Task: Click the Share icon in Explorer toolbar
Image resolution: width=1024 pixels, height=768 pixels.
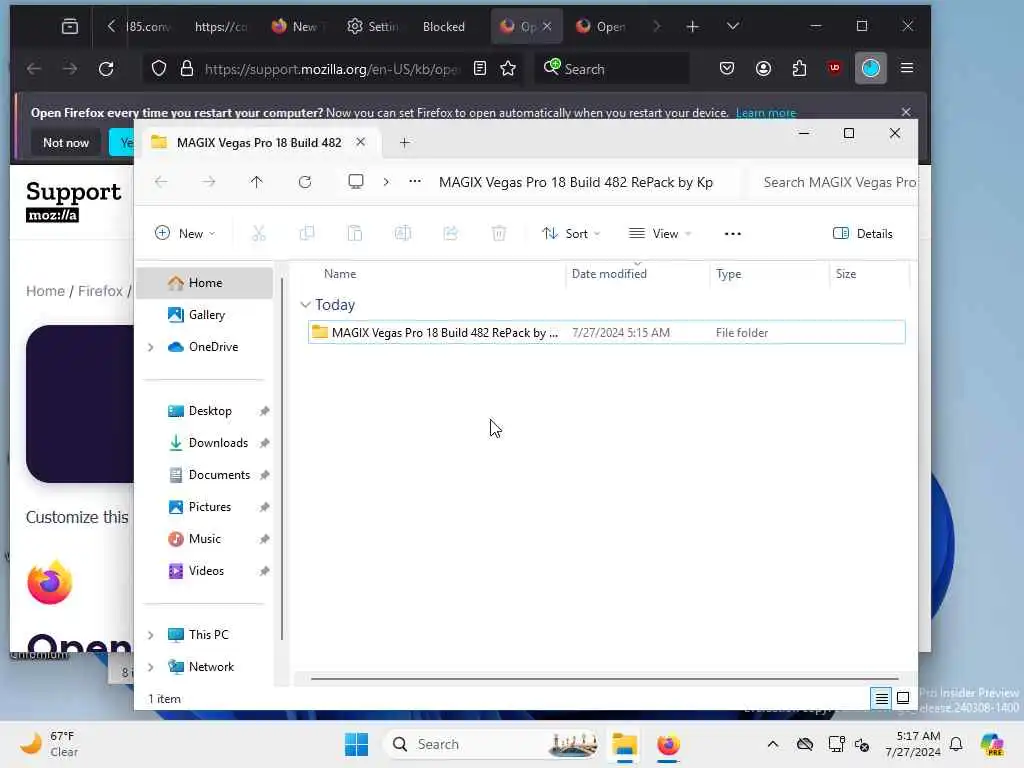Action: click(451, 233)
